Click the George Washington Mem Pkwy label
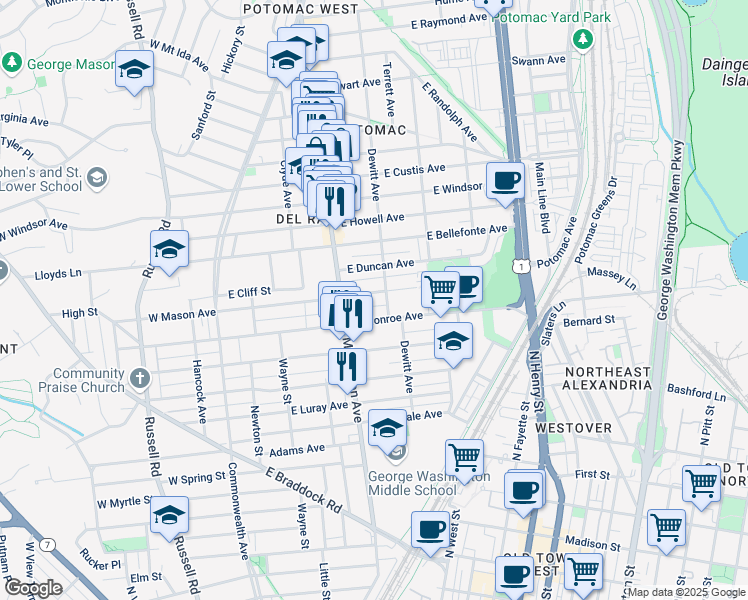 [672, 230]
